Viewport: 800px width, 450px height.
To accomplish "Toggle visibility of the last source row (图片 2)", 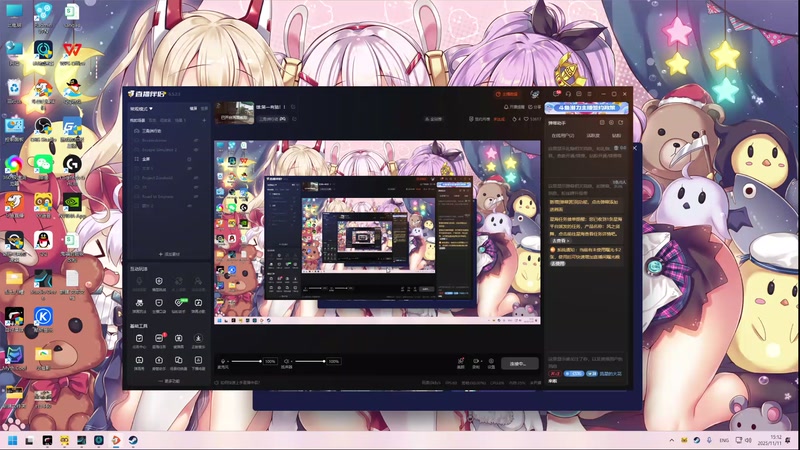I will pyautogui.click(x=190, y=206).
